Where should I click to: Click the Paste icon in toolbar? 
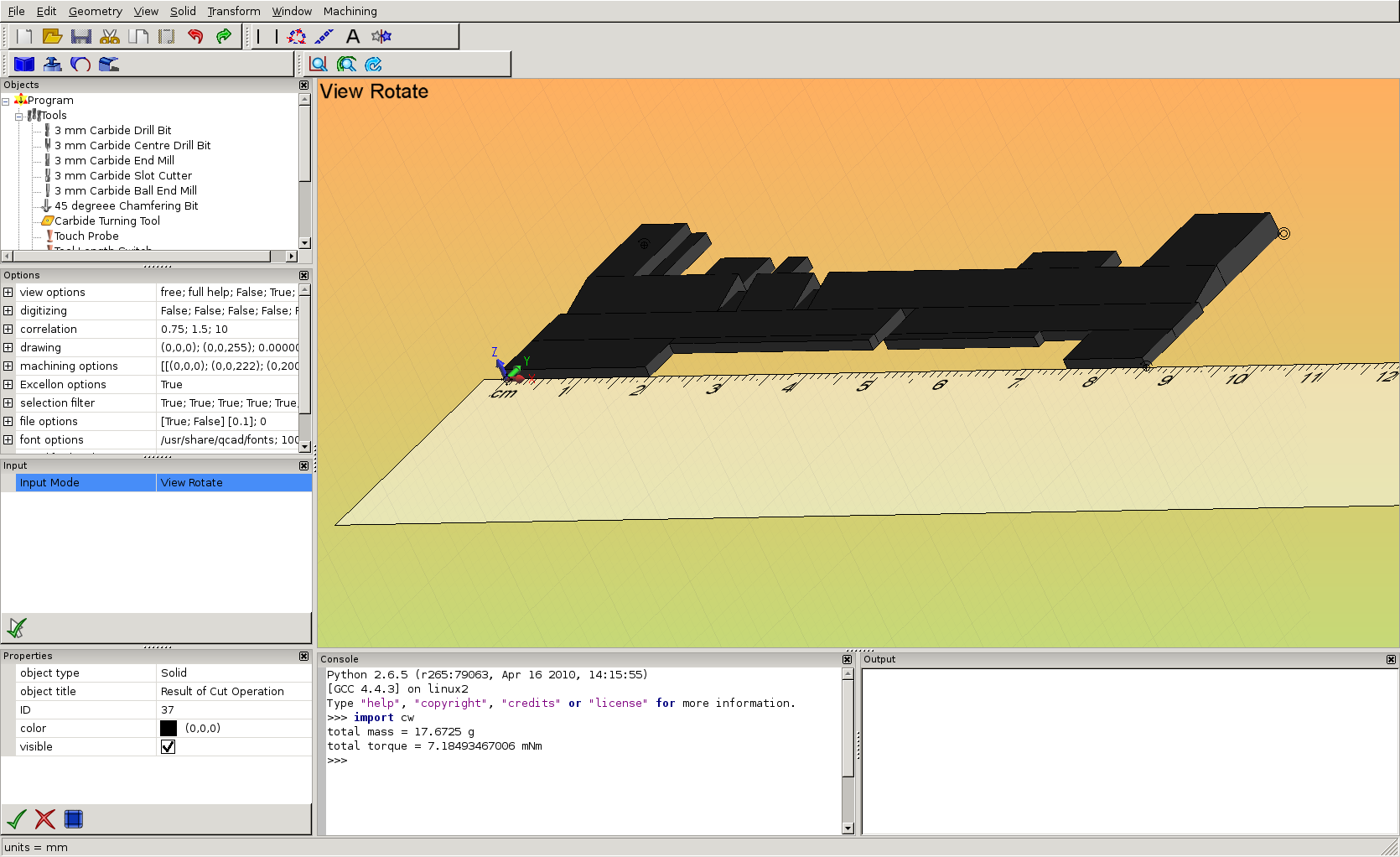[x=167, y=36]
